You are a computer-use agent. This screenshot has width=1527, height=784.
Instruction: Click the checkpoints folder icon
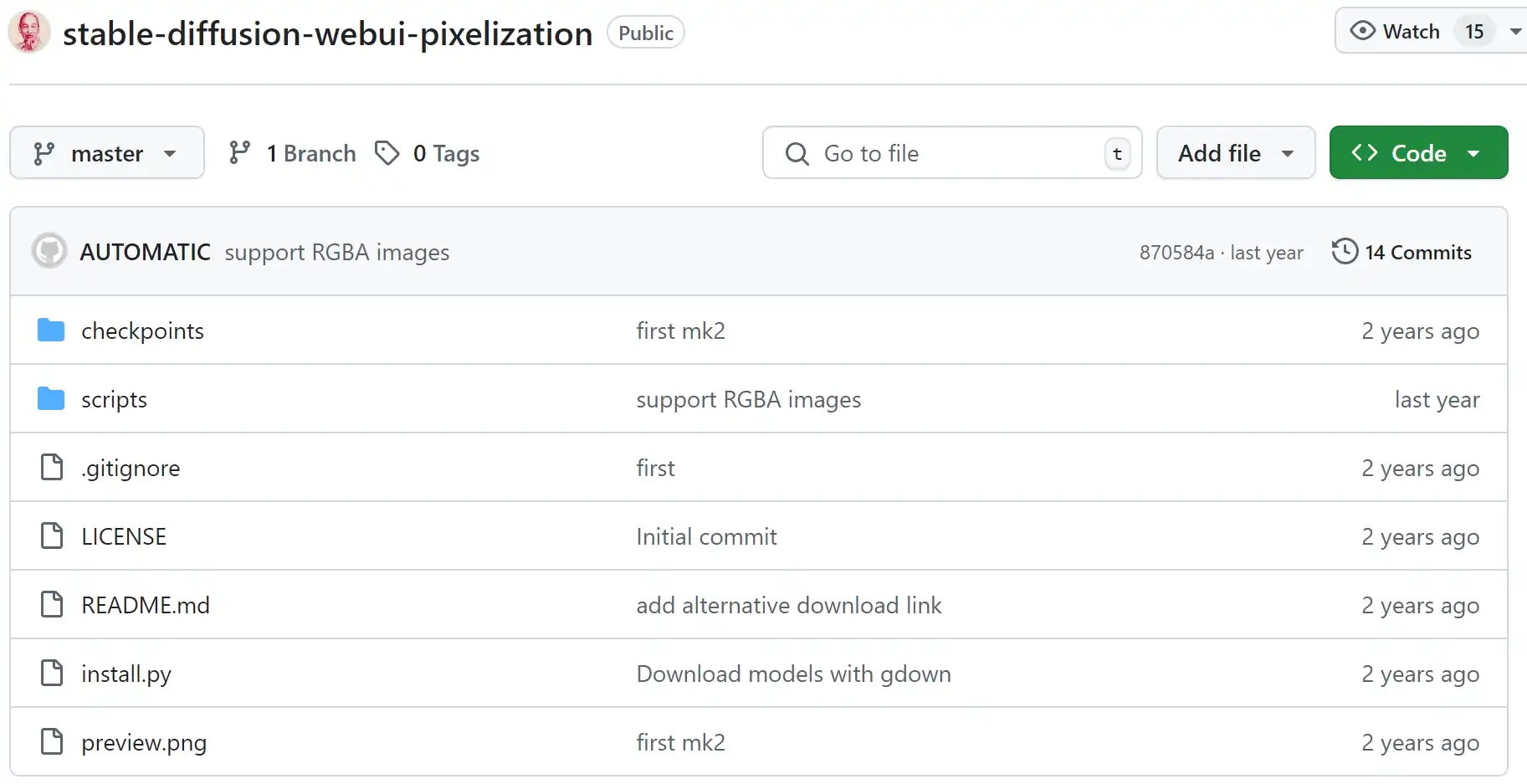click(51, 331)
